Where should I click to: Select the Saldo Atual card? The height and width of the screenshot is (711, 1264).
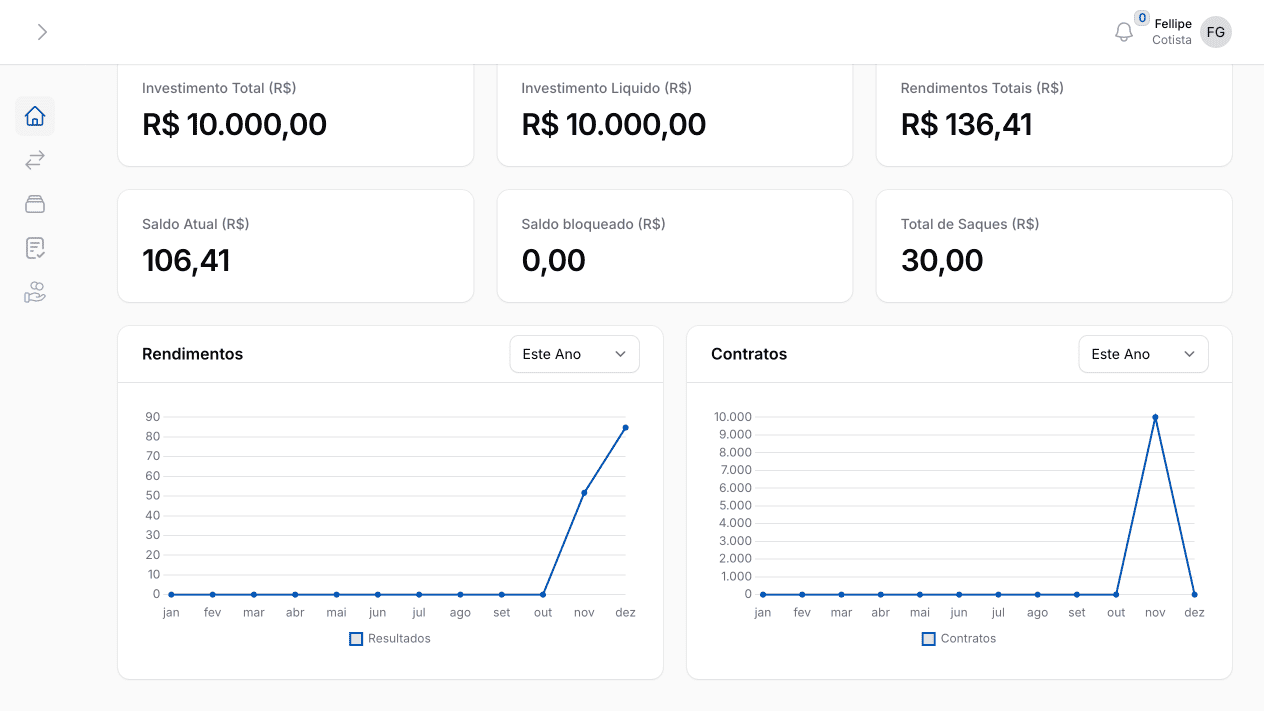coord(295,246)
